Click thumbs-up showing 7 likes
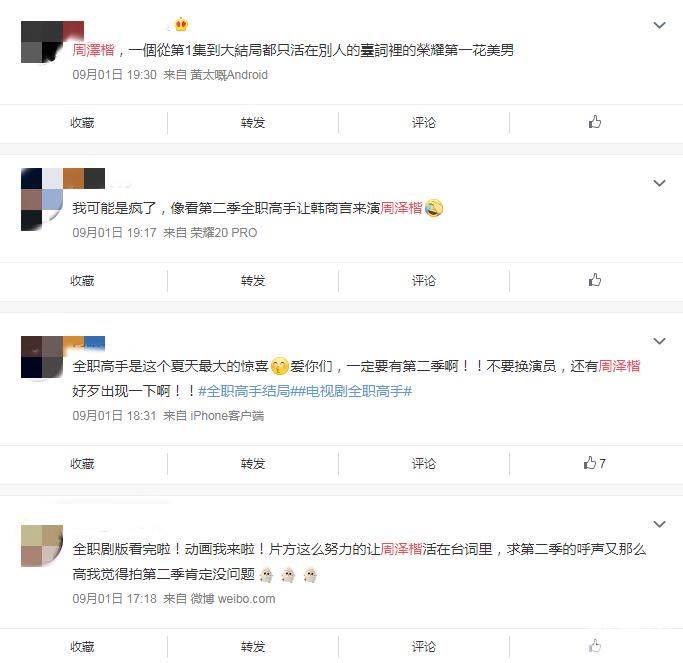The image size is (683, 663). pyautogui.click(x=594, y=463)
